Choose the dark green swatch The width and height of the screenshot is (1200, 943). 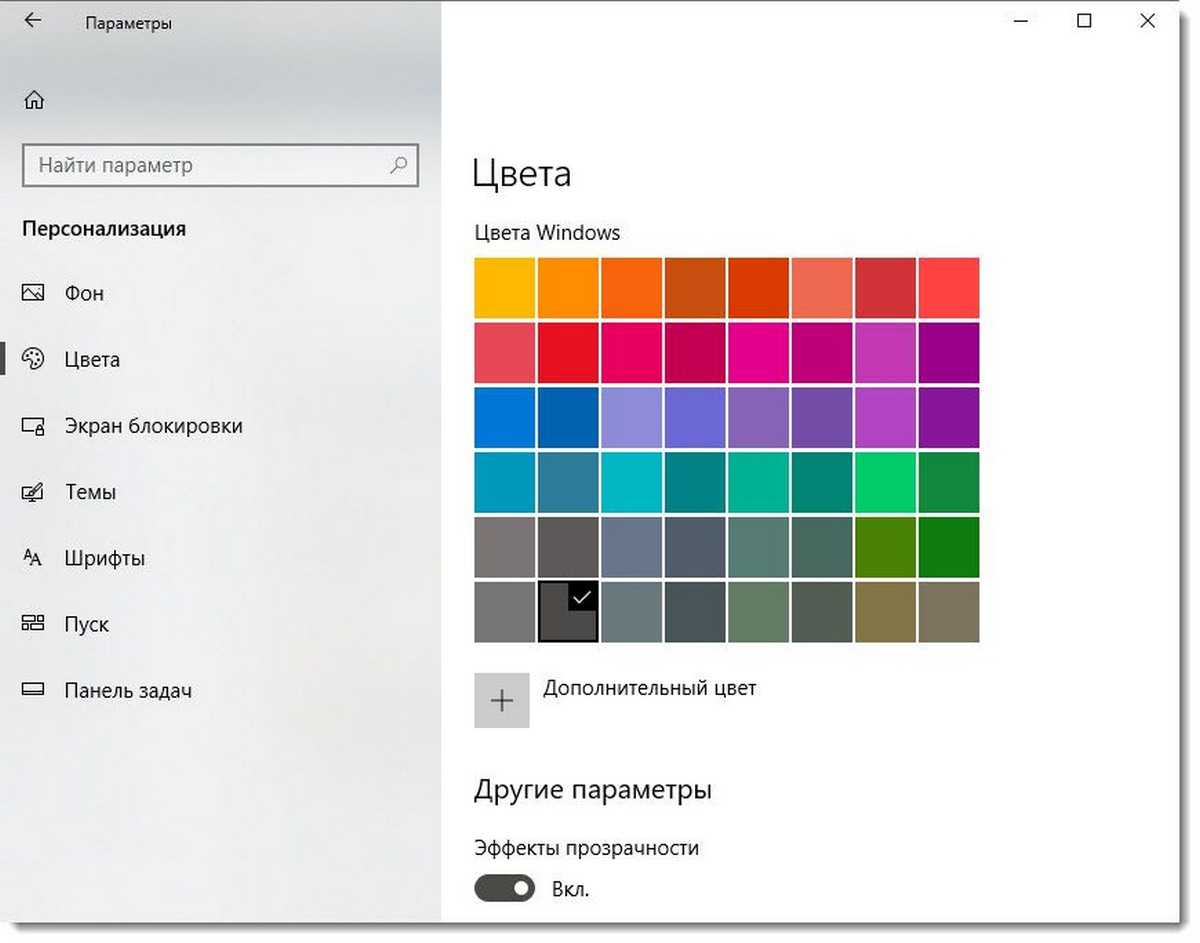click(948, 547)
